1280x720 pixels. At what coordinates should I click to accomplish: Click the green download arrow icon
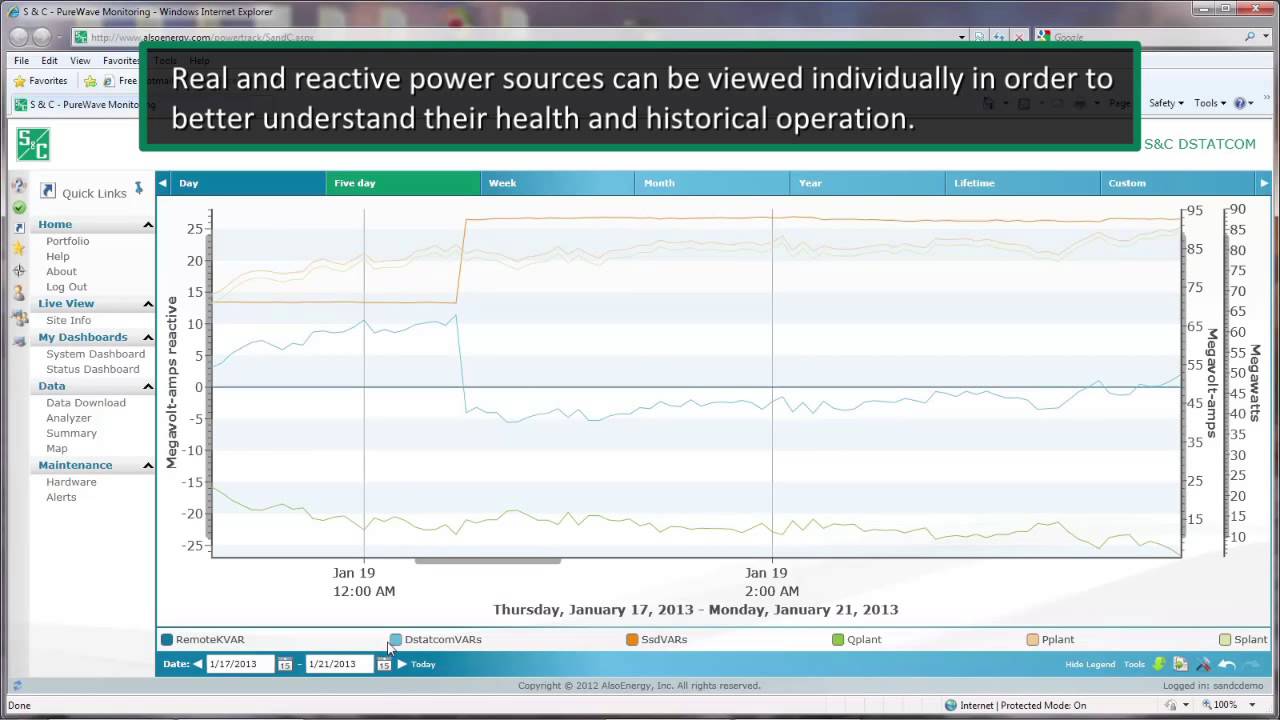1159,664
